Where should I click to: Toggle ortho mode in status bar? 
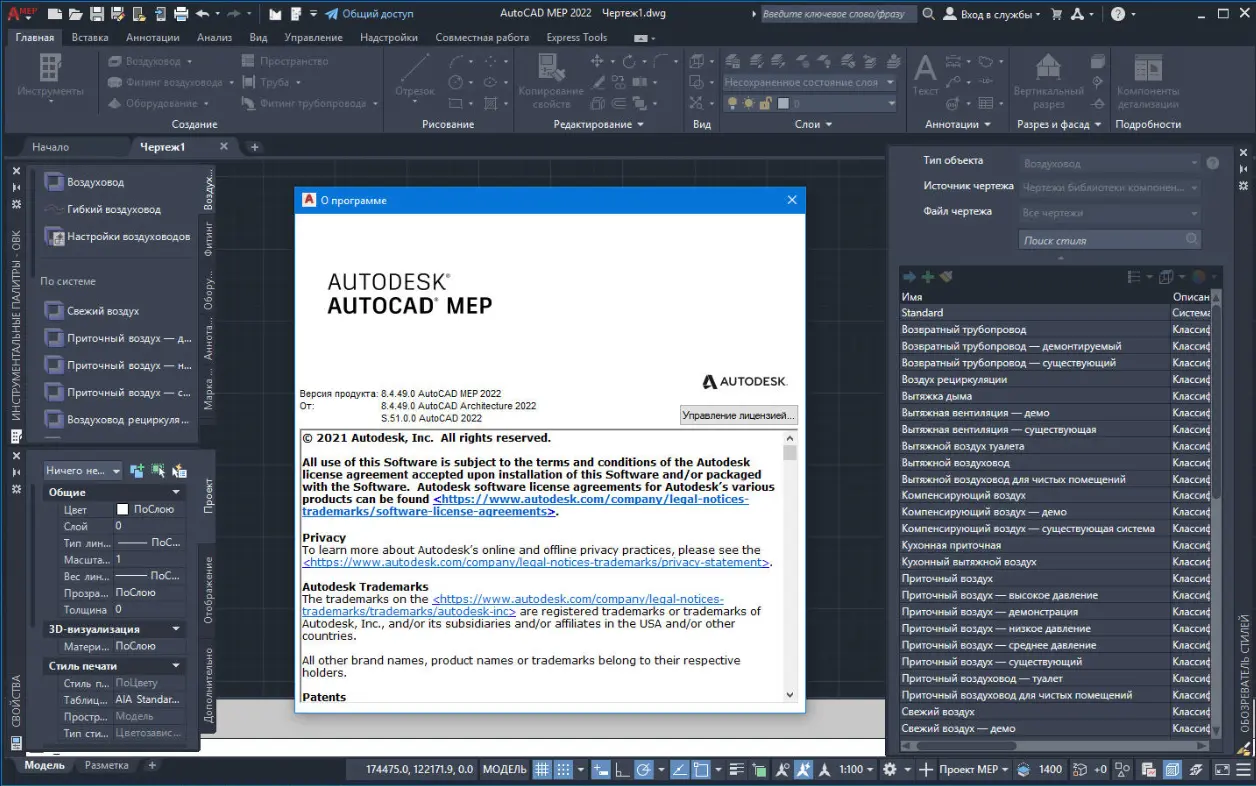tap(623, 769)
